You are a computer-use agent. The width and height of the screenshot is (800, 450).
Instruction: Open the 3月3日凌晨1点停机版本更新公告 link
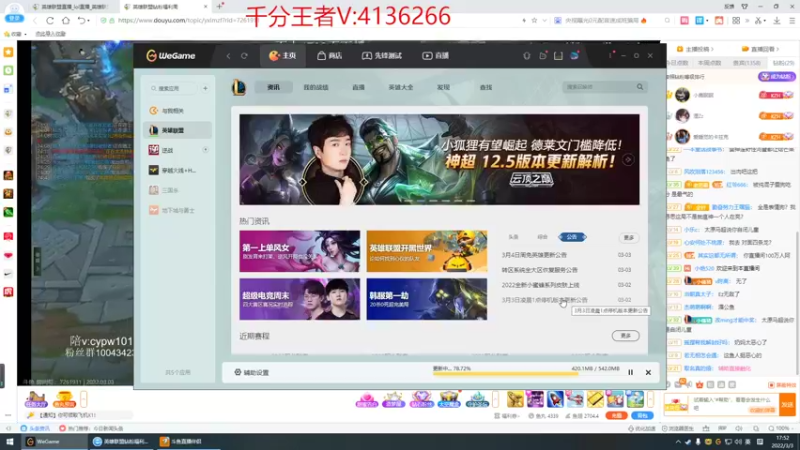tap(544, 300)
